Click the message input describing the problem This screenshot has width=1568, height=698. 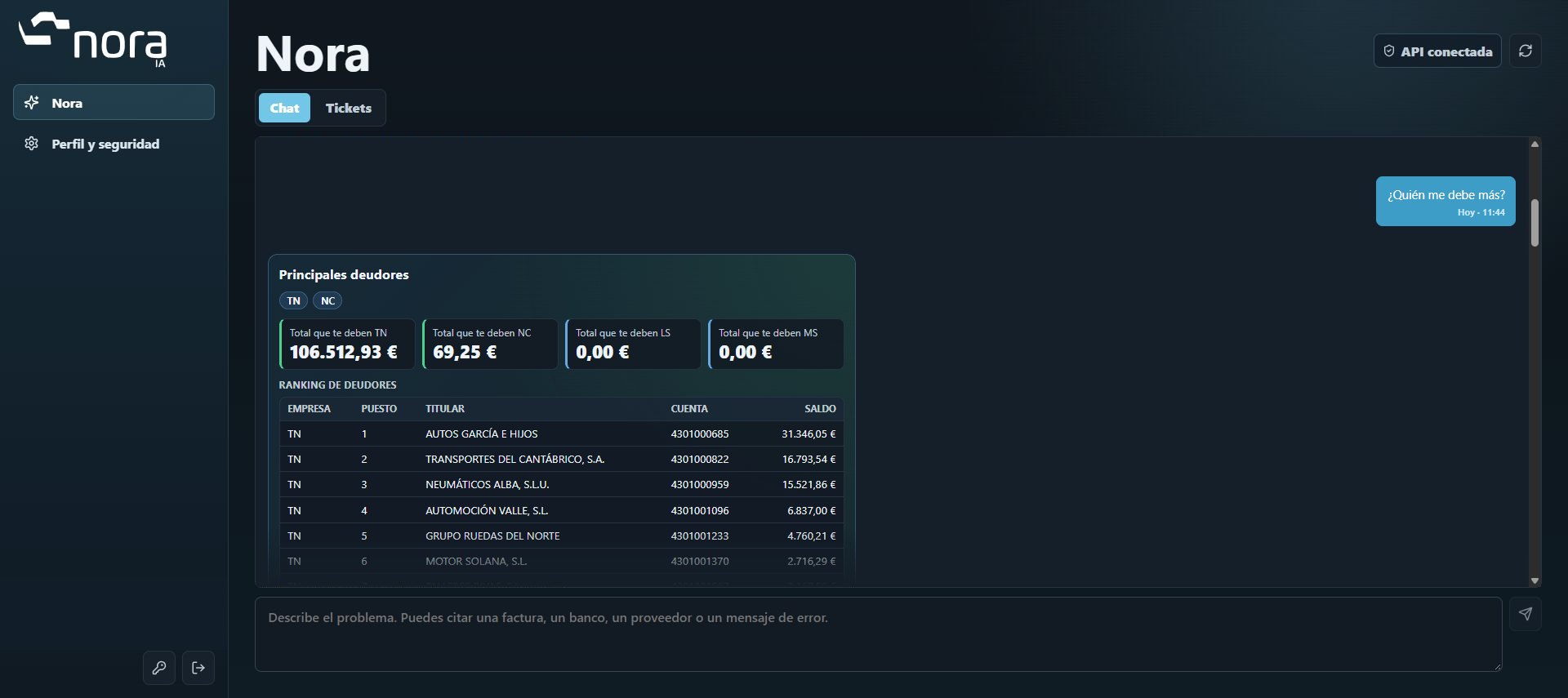(878, 634)
